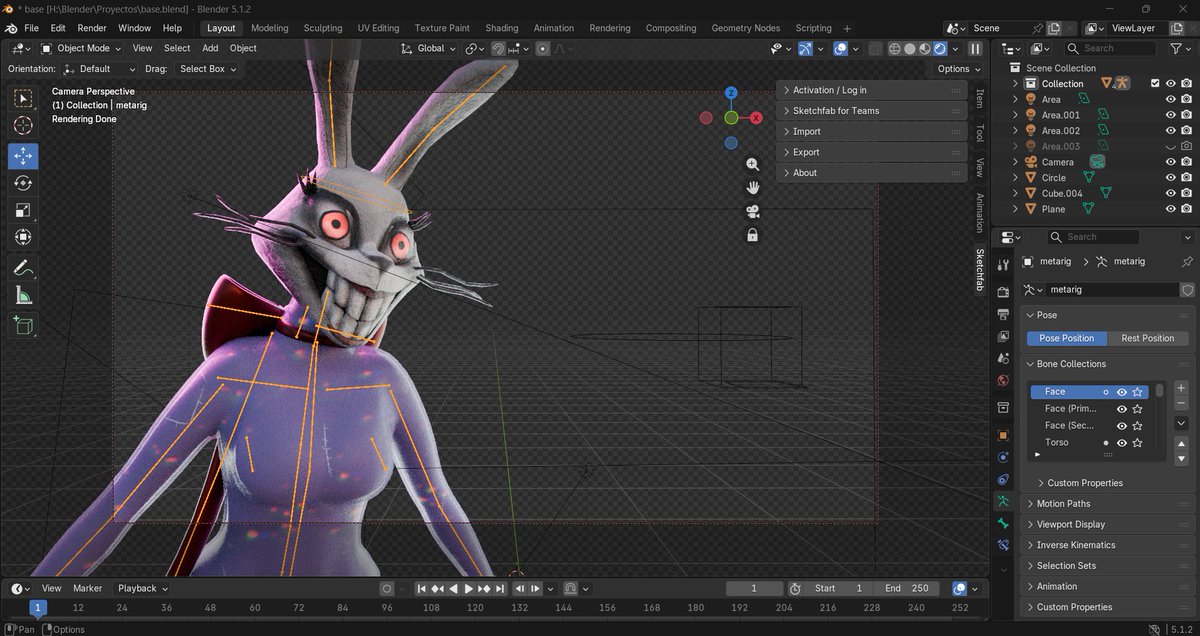
Task: Open the Options dropdown
Action: pos(958,69)
